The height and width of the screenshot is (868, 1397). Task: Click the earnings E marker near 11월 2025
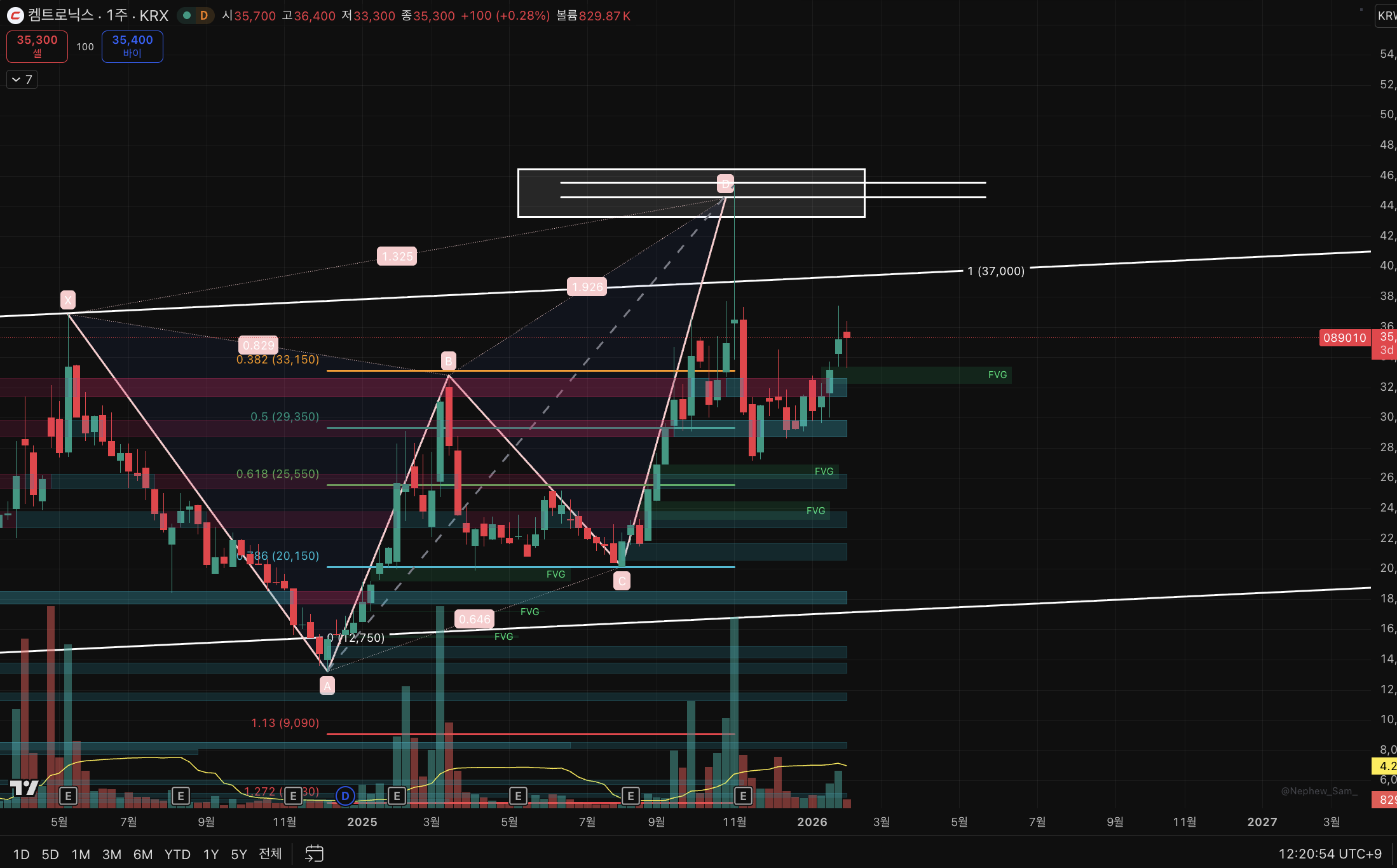743,796
